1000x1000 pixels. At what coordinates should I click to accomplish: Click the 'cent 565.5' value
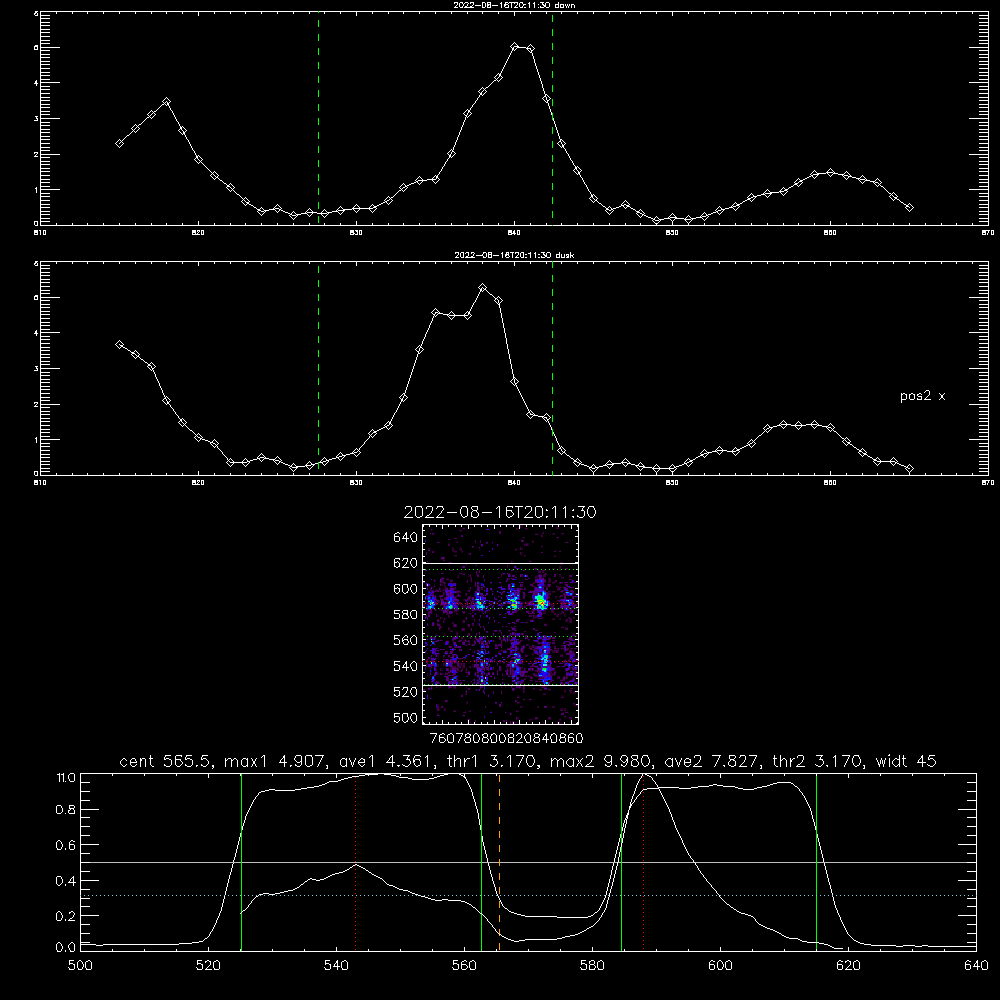click(168, 761)
